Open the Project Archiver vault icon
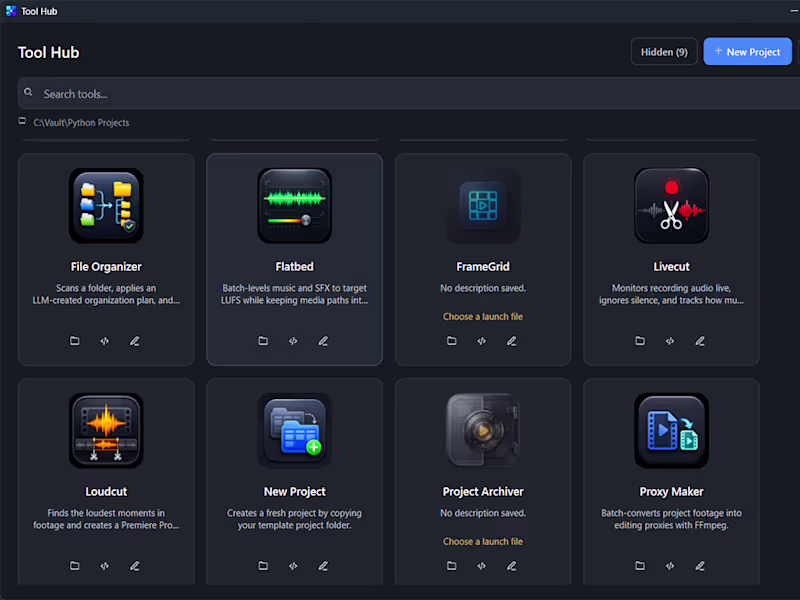This screenshot has height=600, width=800. [483, 431]
